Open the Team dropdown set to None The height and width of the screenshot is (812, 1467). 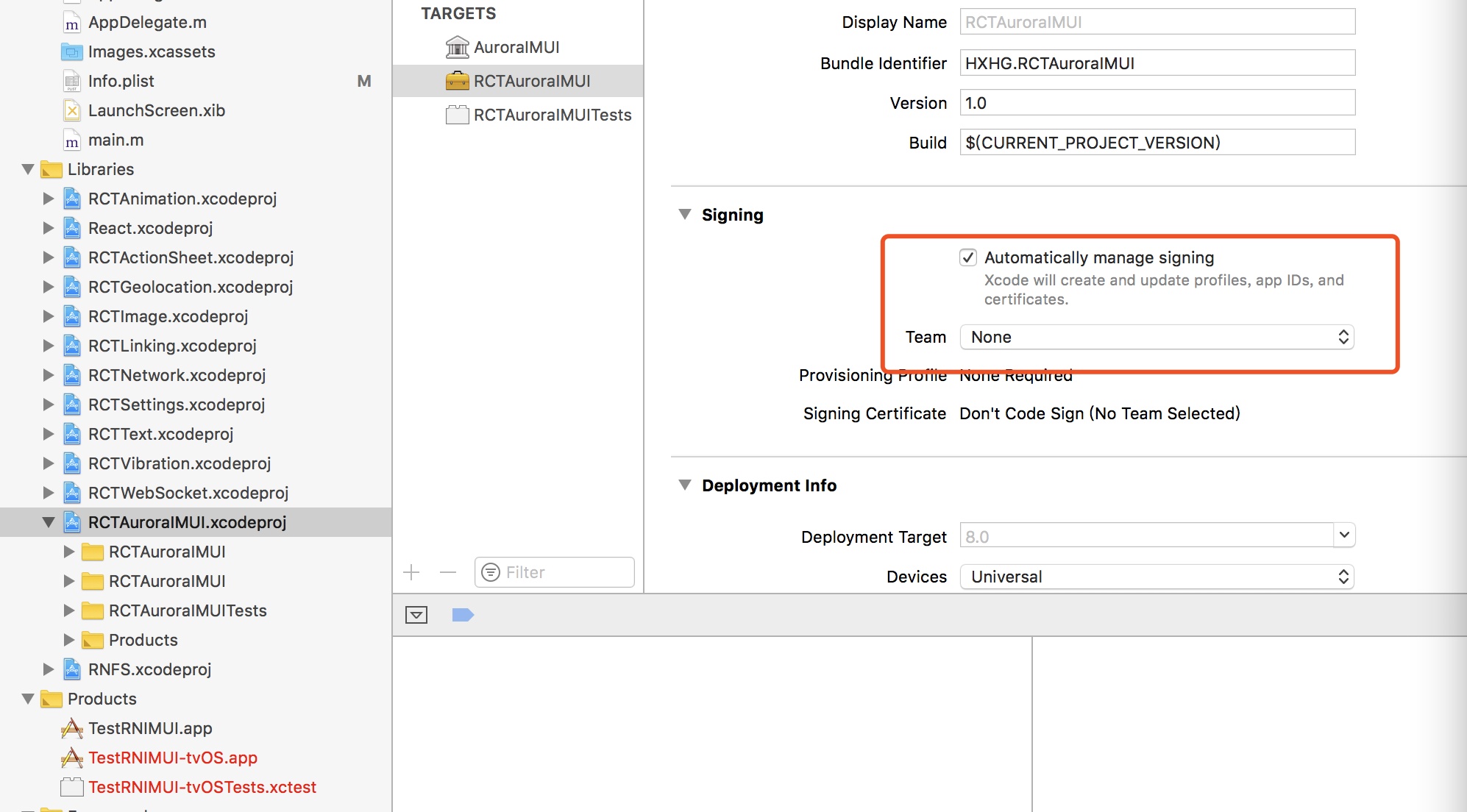[1157, 337]
